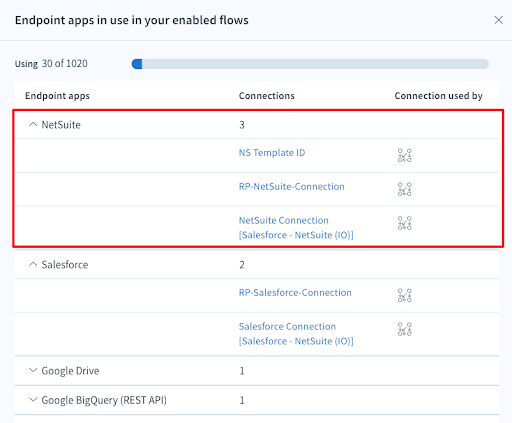Close the Endpoint apps dialog
The image size is (512, 423).
pos(498,20)
